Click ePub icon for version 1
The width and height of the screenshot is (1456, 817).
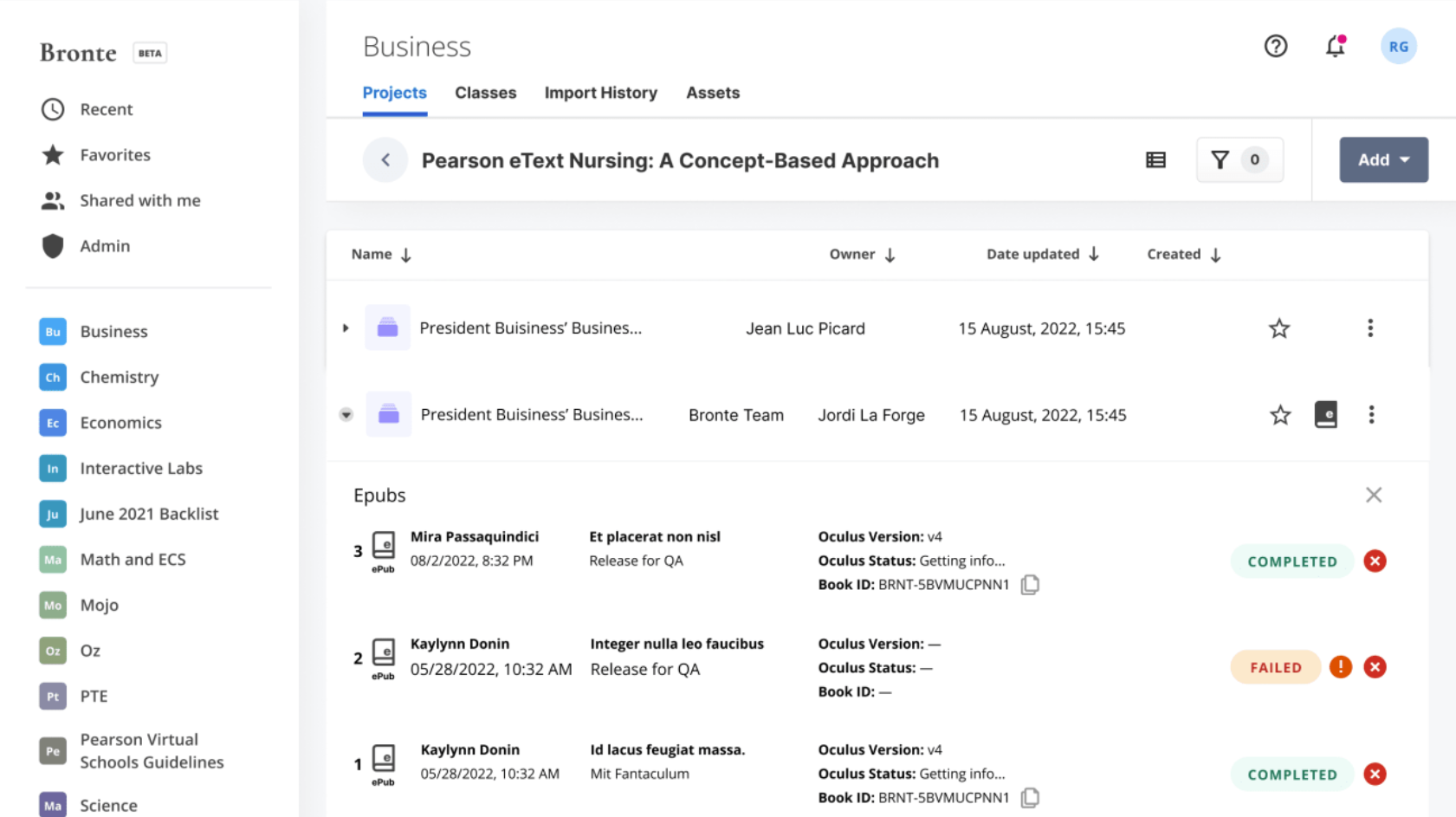click(383, 765)
